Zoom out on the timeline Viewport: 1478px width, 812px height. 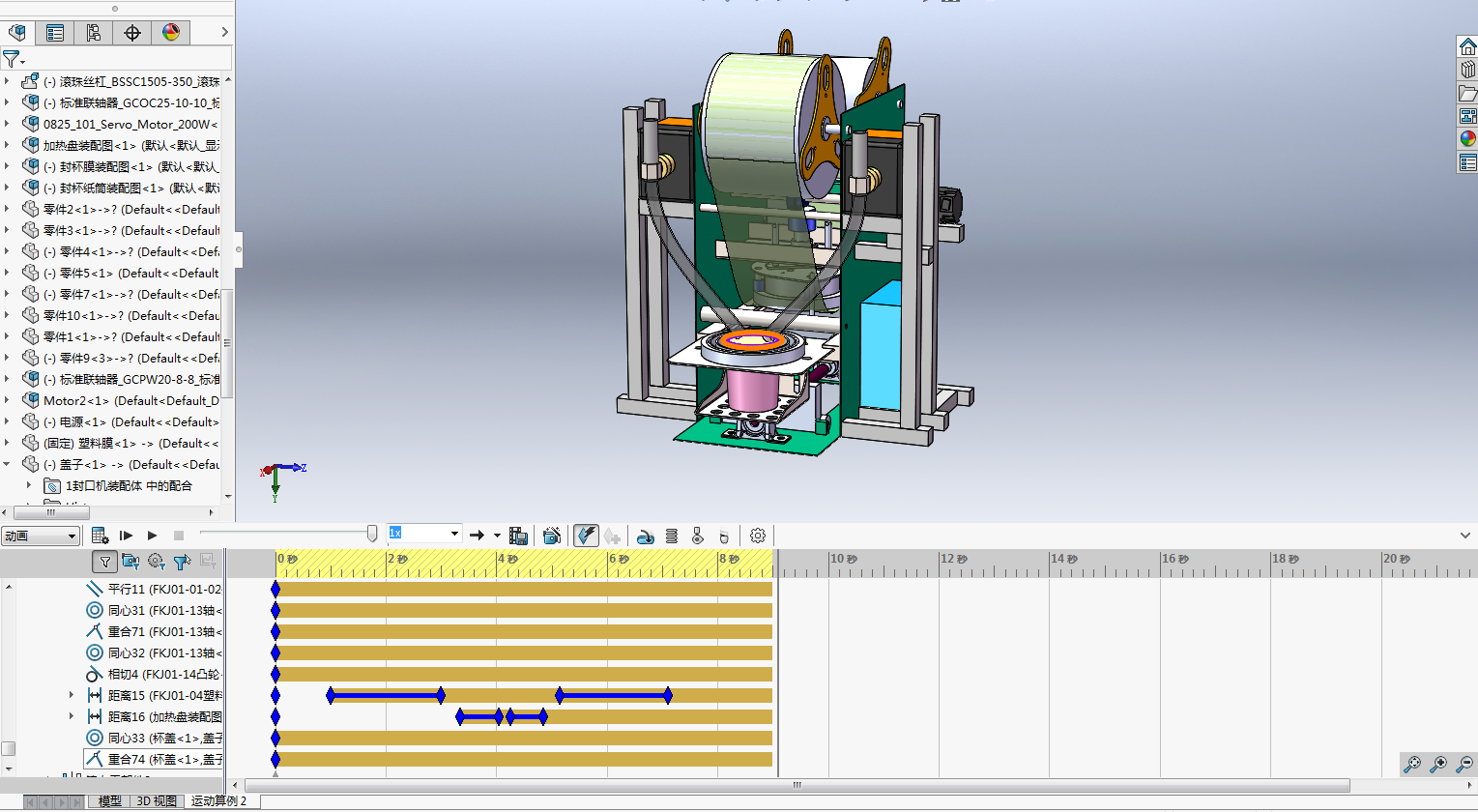1464,764
